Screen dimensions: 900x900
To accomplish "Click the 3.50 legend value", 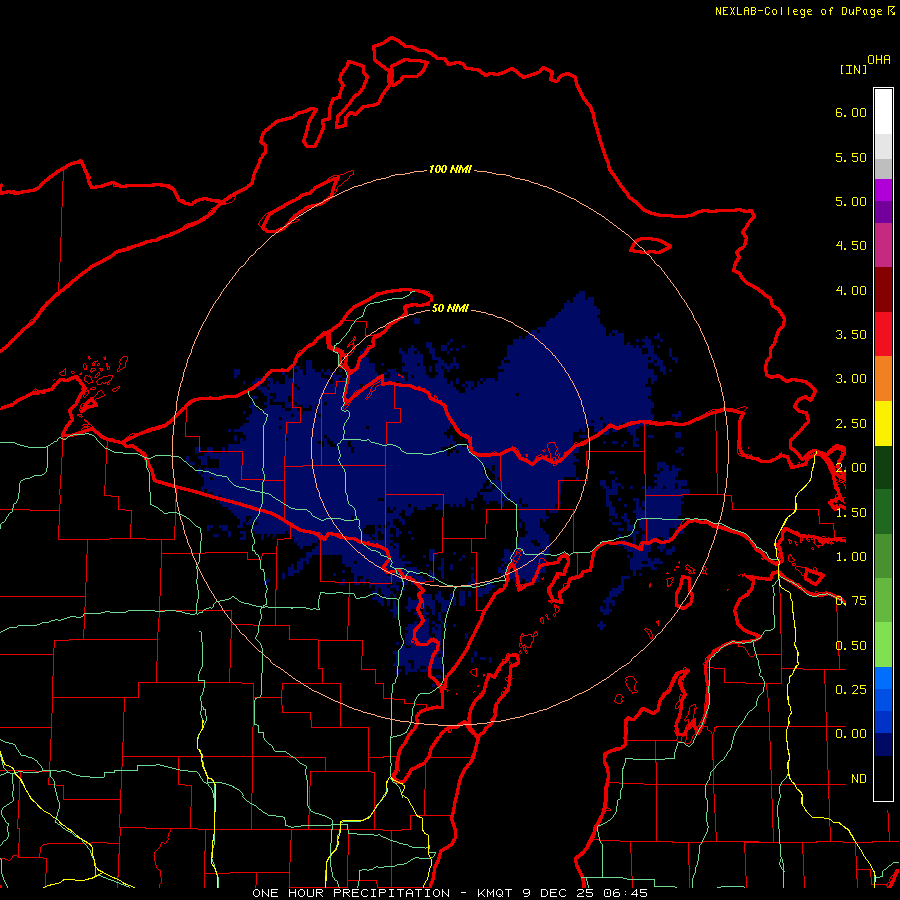I will tap(851, 335).
